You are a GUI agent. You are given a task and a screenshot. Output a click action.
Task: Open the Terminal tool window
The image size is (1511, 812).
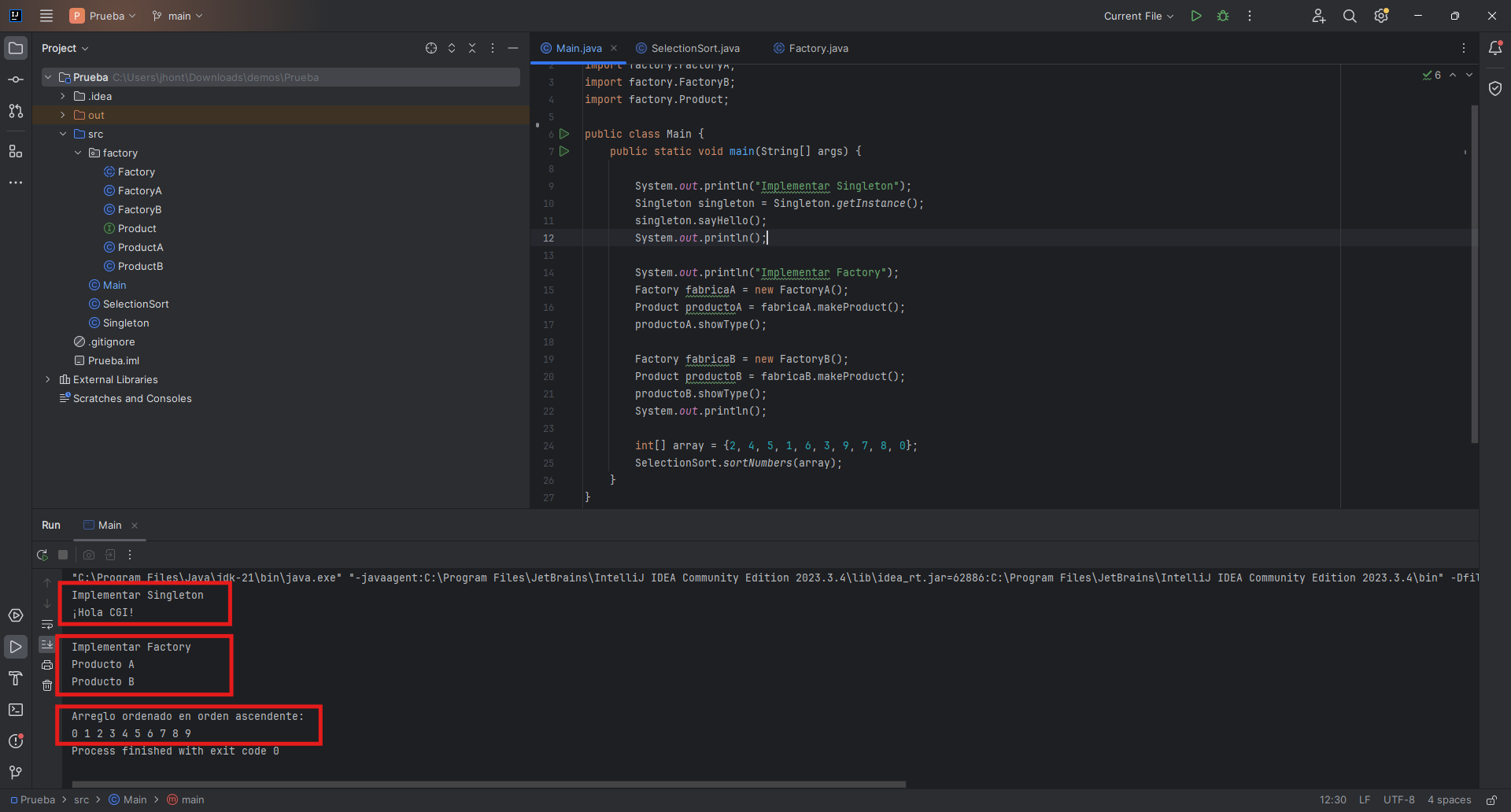pyautogui.click(x=16, y=710)
